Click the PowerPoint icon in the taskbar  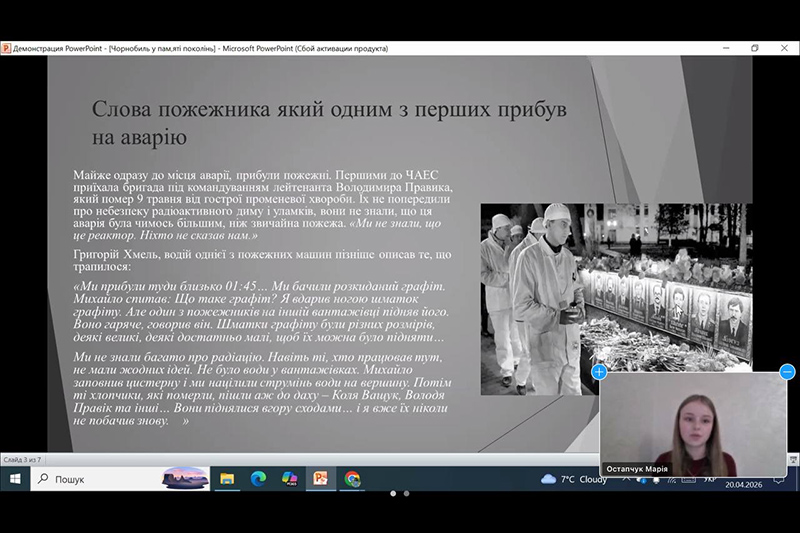click(x=321, y=479)
